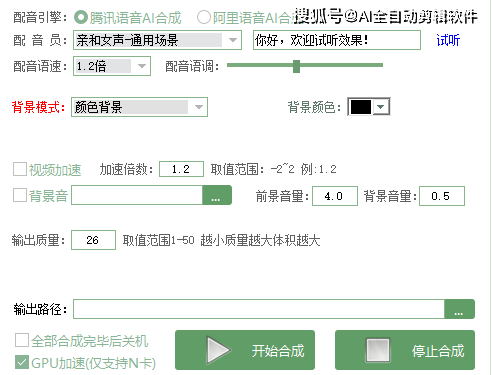Screen dimensions: 492x375
Task: Click the background volume field (0.5)
Action: (x=442, y=196)
